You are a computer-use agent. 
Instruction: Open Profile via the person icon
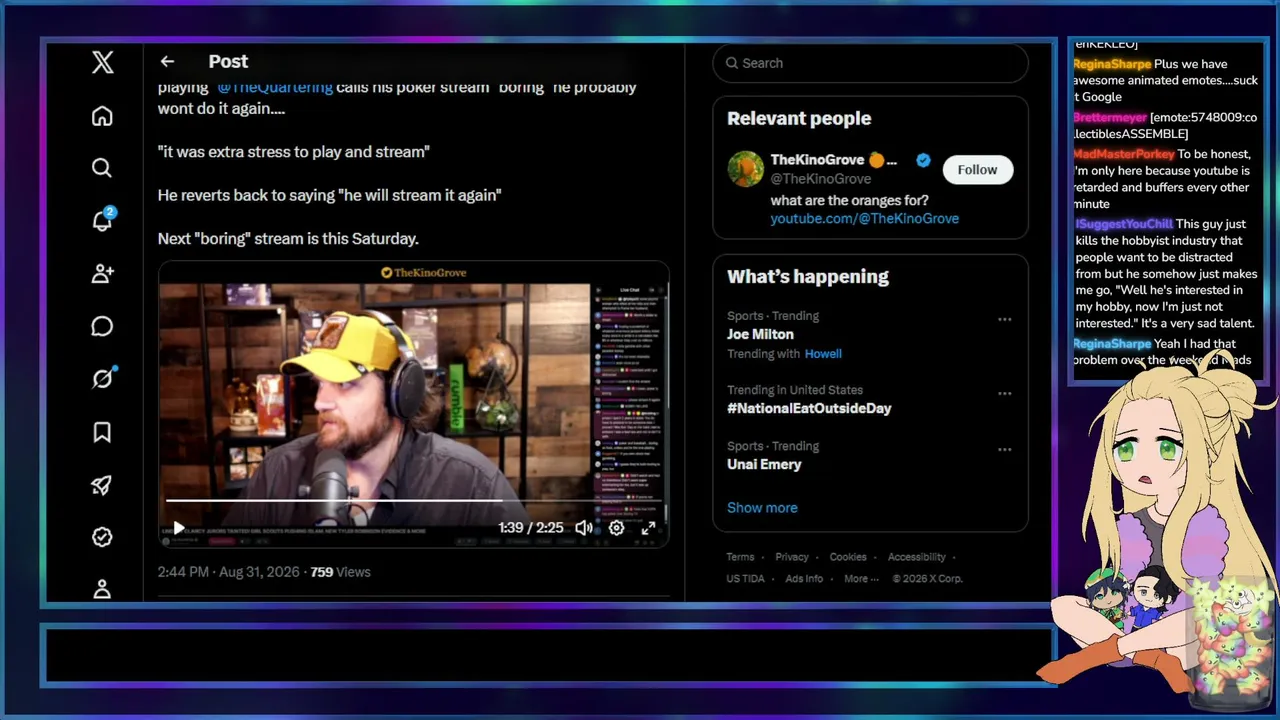(102, 589)
